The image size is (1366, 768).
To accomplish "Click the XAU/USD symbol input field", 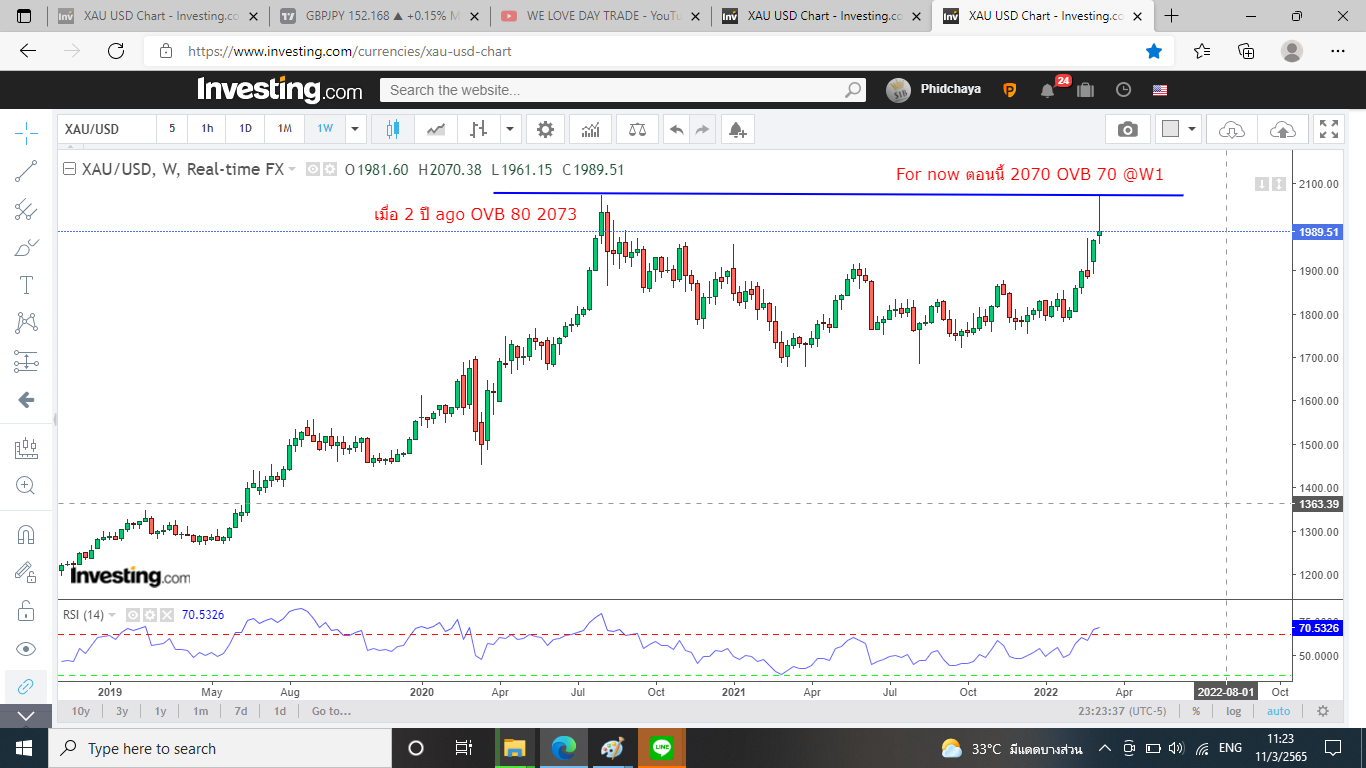I will [x=107, y=129].
